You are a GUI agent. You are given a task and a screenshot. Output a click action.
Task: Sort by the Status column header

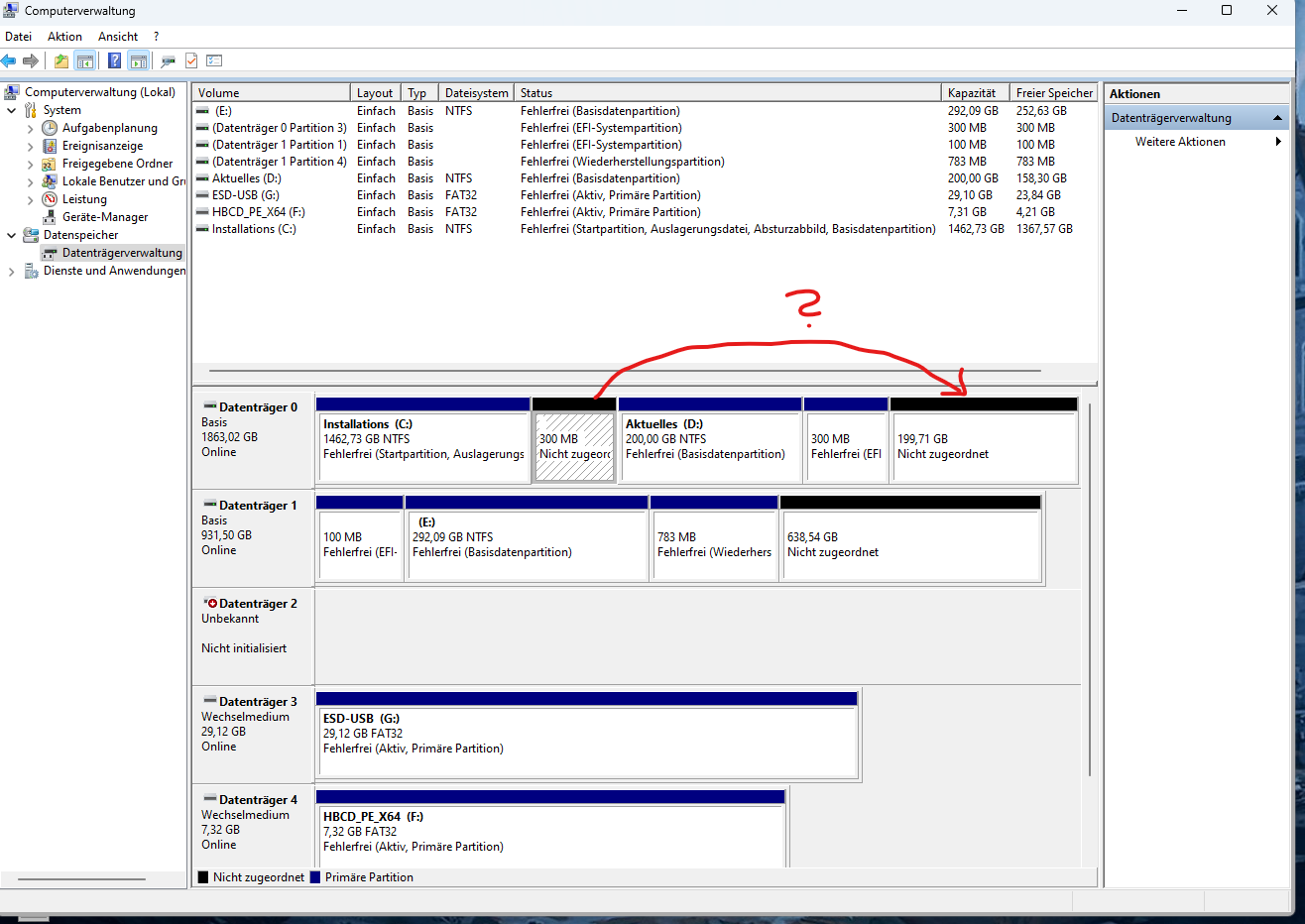click(727, 93)
